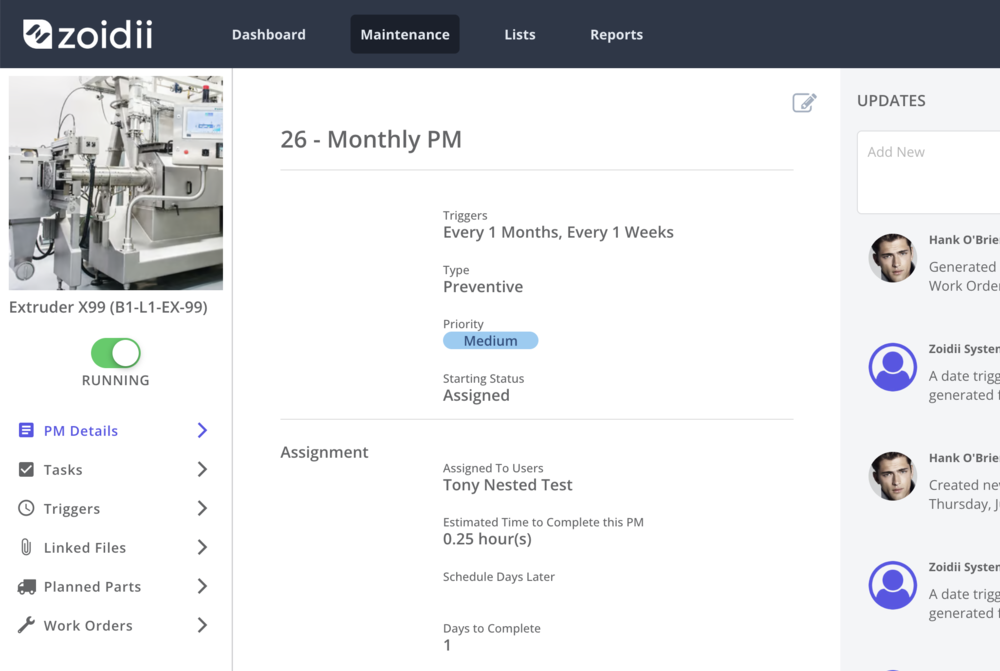This screenshot has height=671, width=1000.
Task: Expand the Planned Parts chevron
Action: (x=202, y=586)
